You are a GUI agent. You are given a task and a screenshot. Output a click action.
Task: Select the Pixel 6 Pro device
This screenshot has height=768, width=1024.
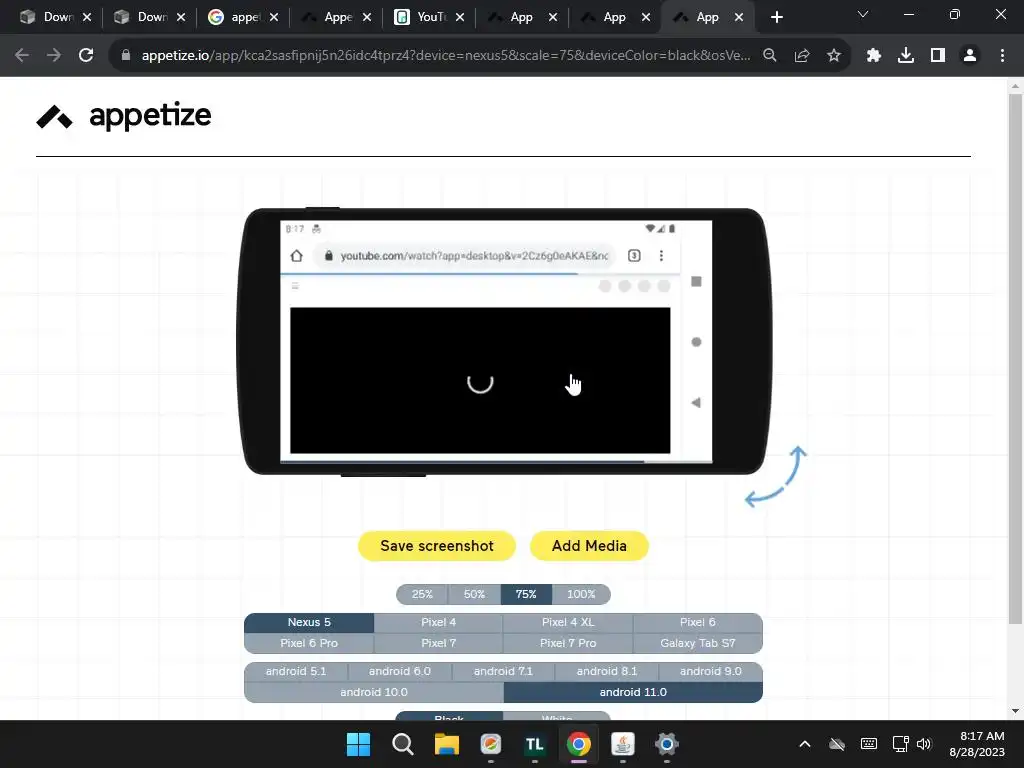[x=309, y=643]
